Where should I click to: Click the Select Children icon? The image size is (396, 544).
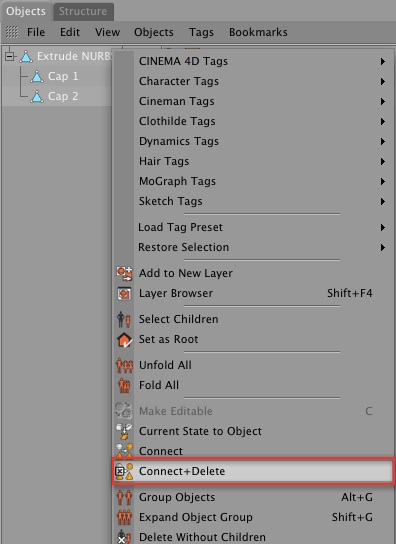click(124, 319)
